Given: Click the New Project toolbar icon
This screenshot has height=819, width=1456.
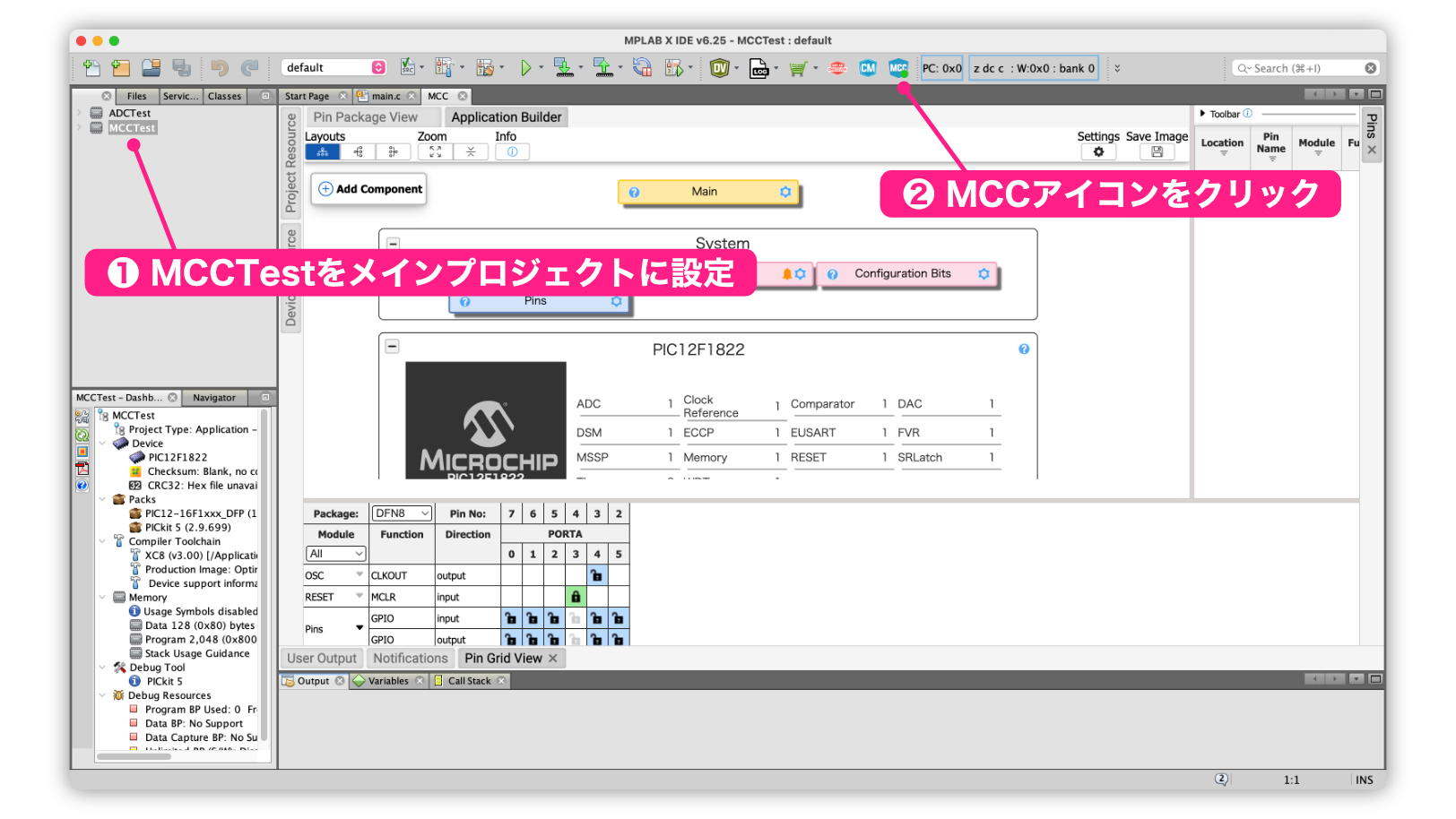Looking at the screenshot, I should (x=121, y=68).
